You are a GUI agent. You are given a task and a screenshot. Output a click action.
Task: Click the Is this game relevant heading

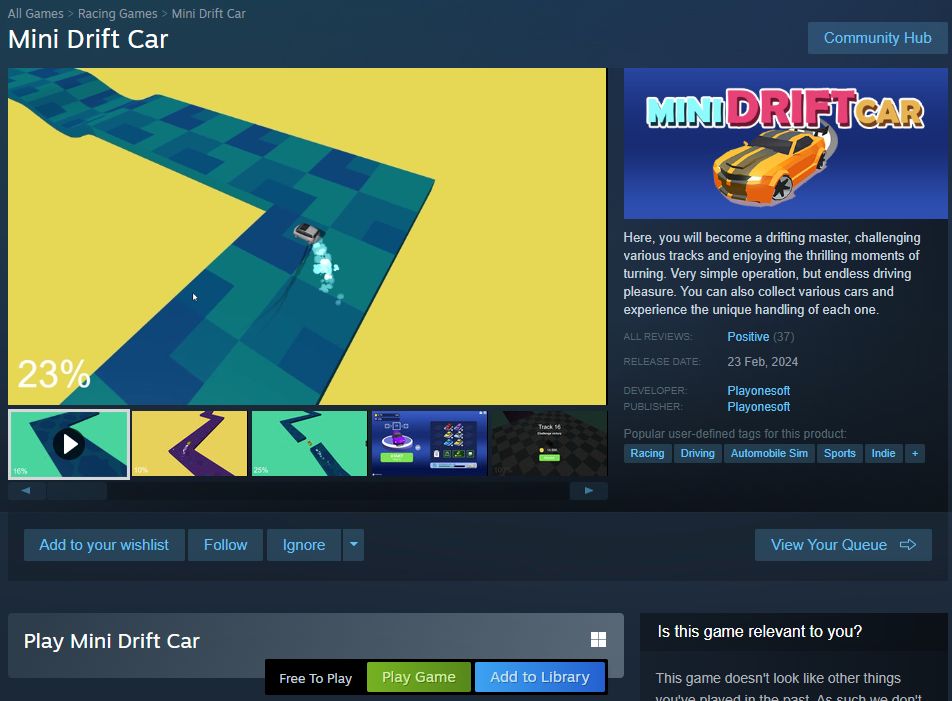point(760,632)
